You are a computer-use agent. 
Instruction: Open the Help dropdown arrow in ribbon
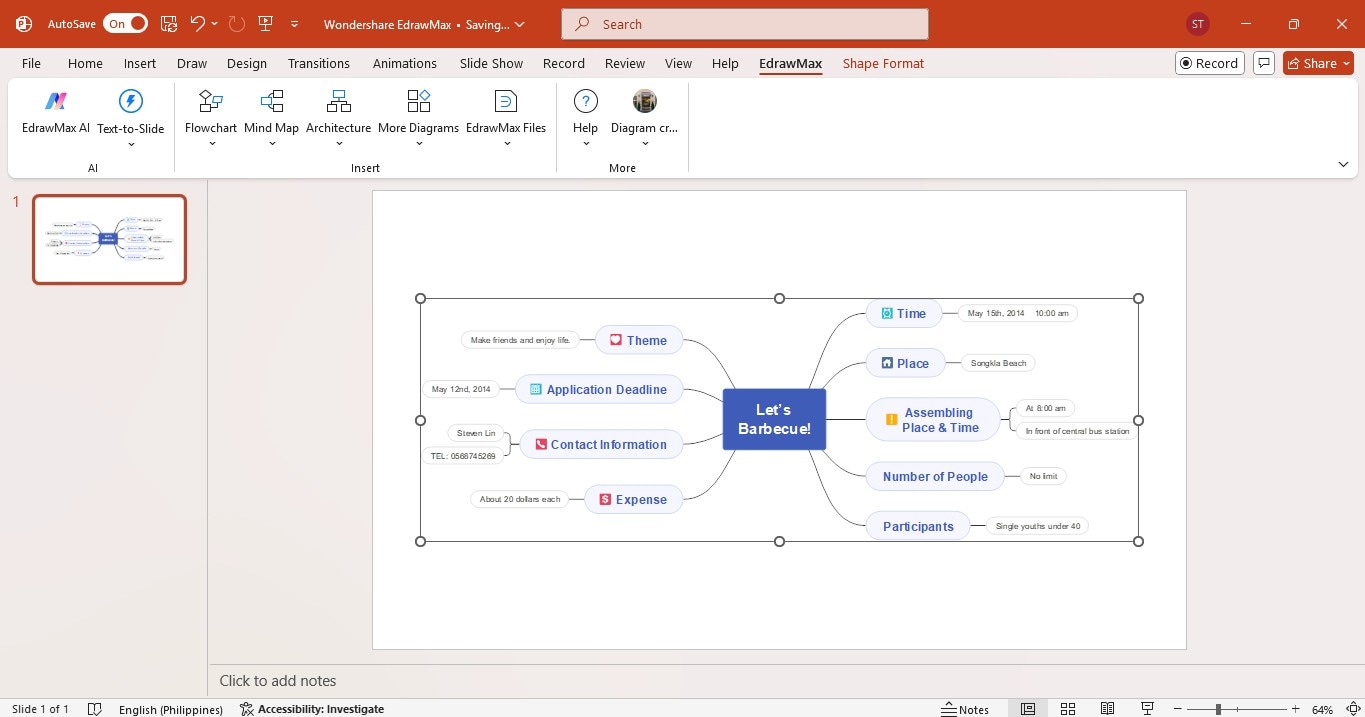(x=586, y=143)
